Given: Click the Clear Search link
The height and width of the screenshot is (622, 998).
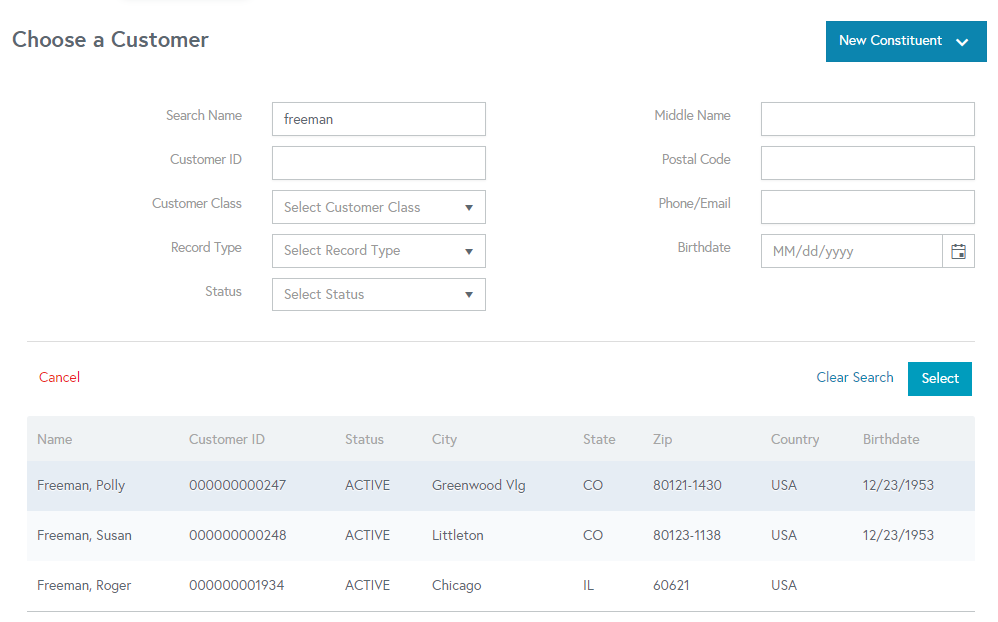Looking at the screenshot, I should (855, 377).
